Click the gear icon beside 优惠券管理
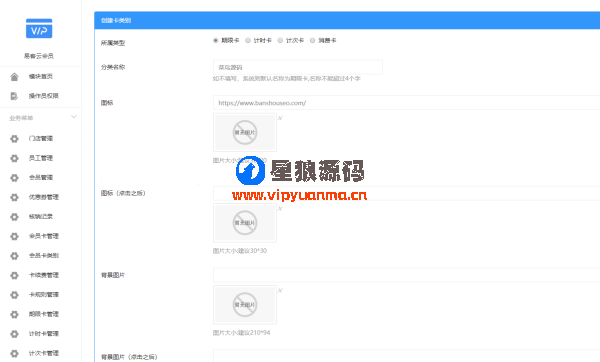 point(14,197)
